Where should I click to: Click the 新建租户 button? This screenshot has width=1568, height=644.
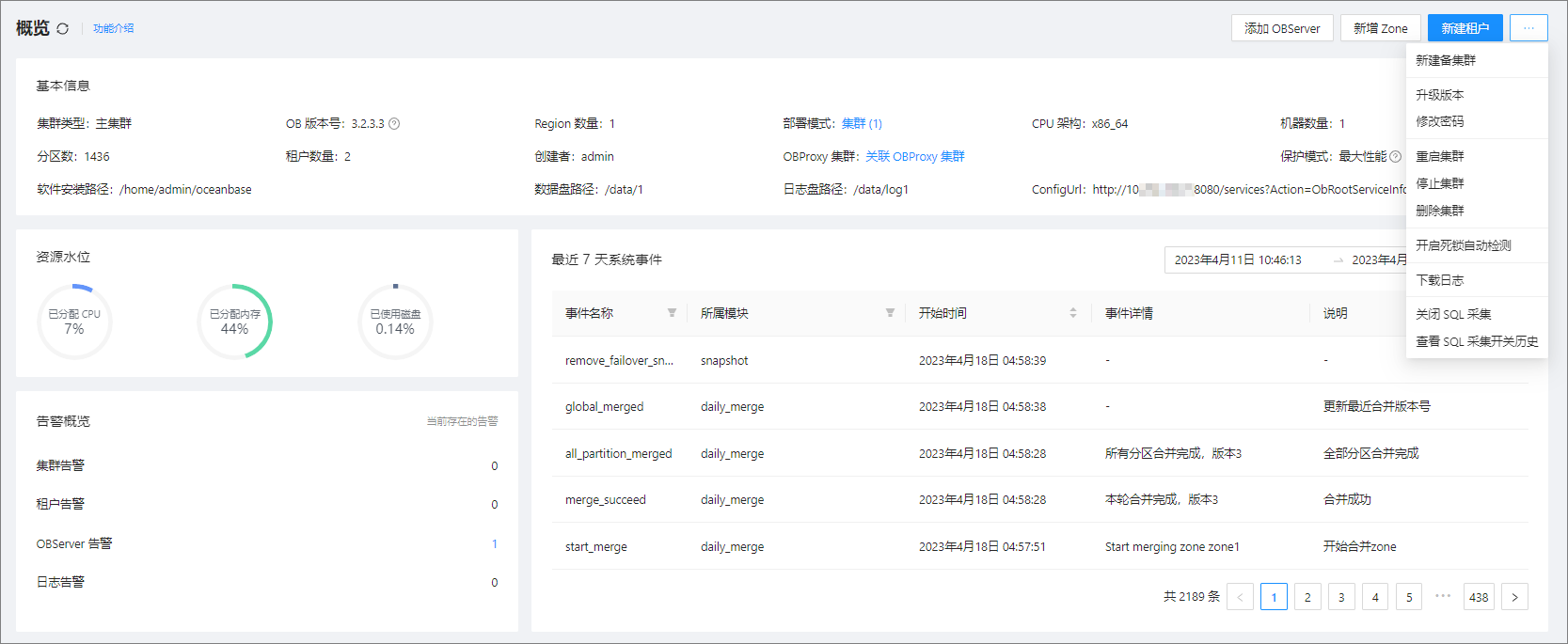(1465, 28)
